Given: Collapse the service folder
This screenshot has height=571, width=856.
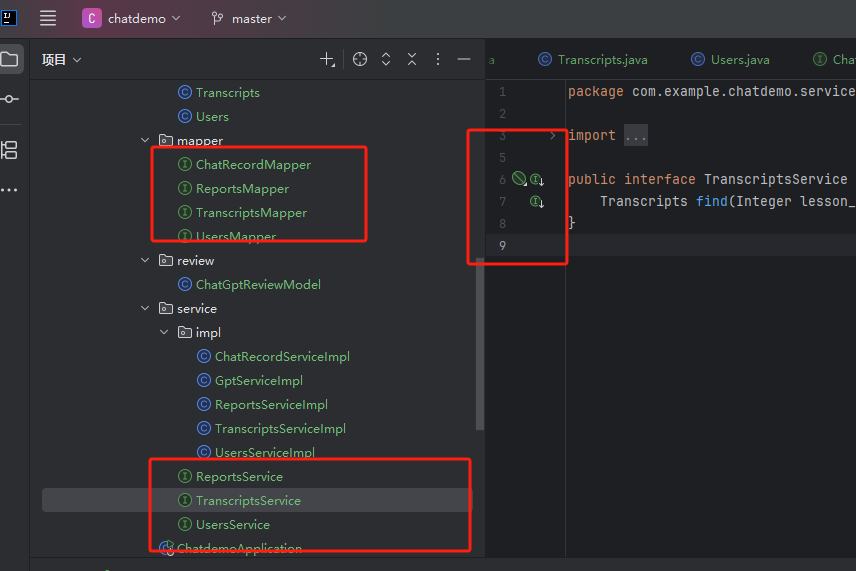Looking at the screenshot, I should tap(145, 308).
